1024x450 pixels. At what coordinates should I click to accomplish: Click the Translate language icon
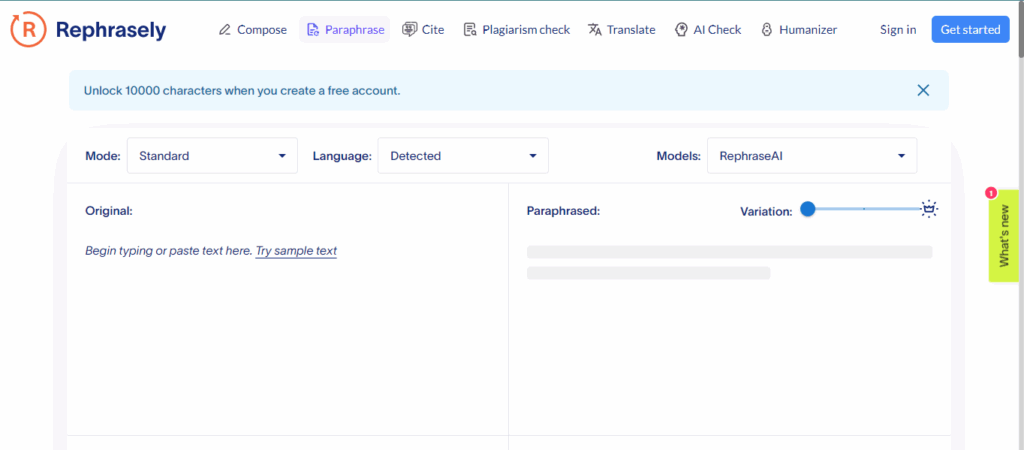pos(595,30)
